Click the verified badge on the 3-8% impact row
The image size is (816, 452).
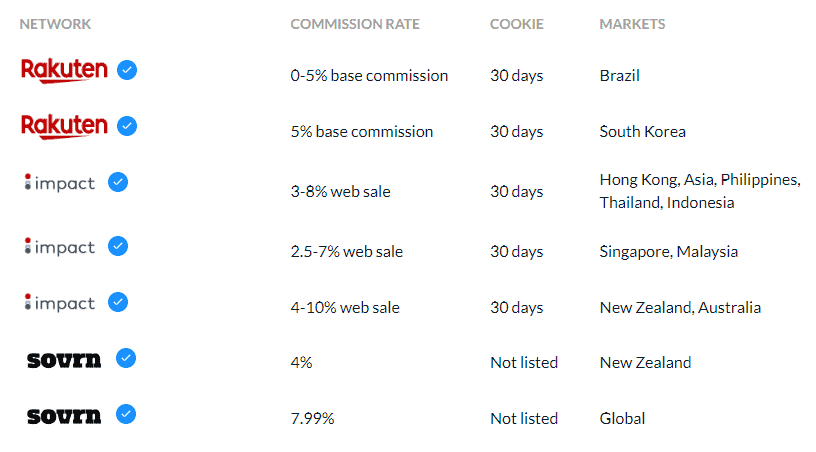pyautogui.click(x=118, y=182)
